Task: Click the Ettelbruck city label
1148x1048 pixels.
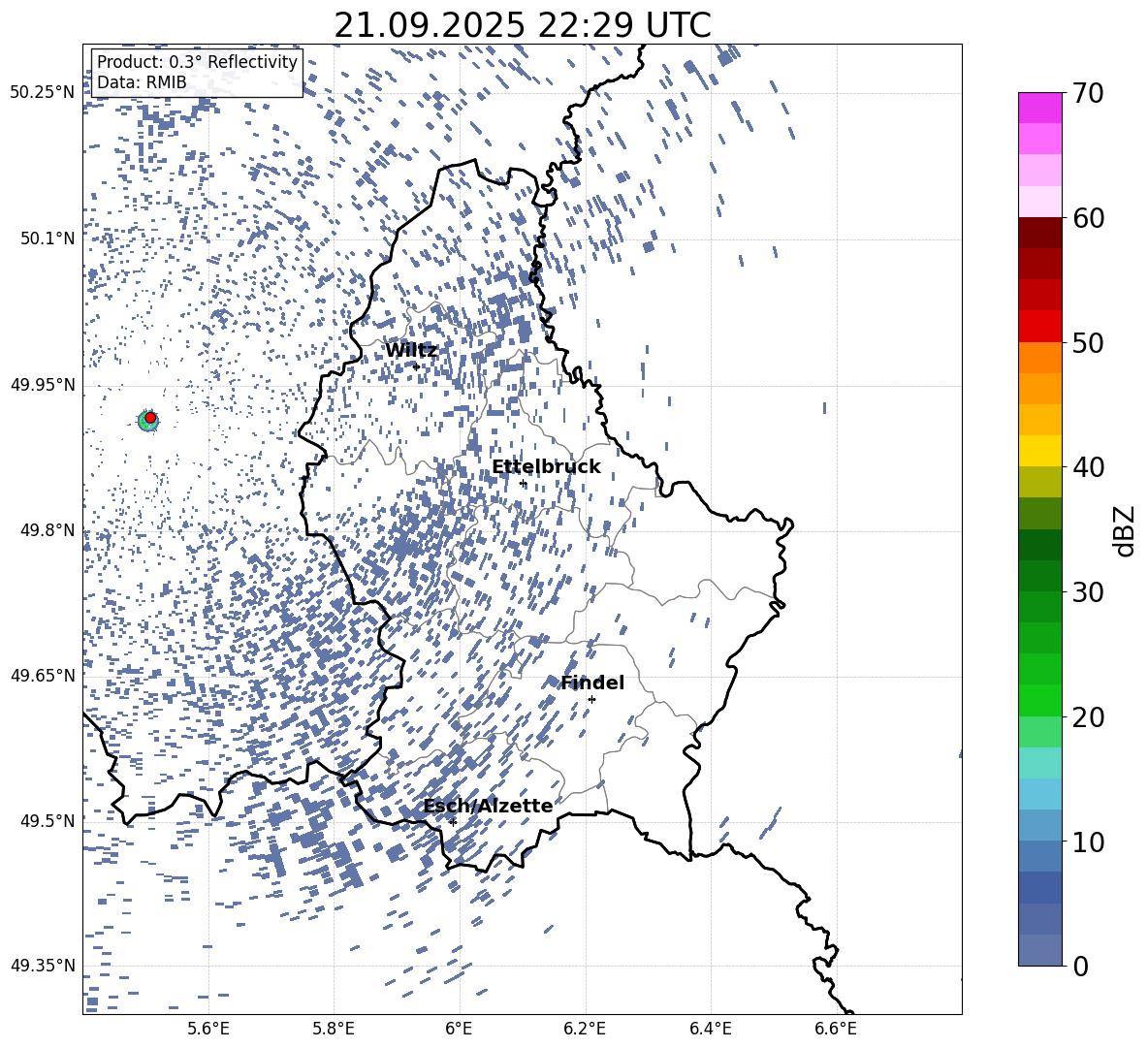Action: pyautogui.click(x=546, y=467)
